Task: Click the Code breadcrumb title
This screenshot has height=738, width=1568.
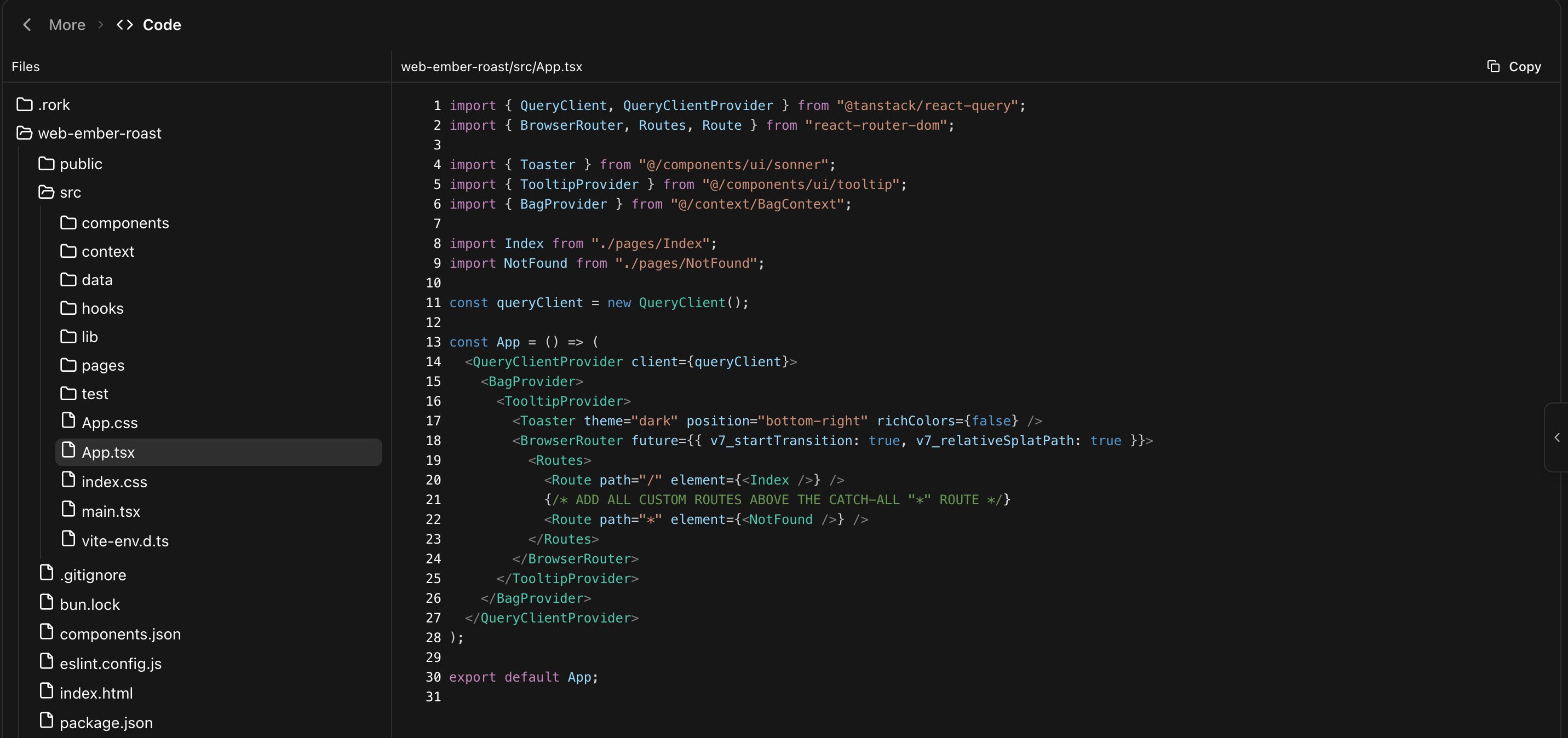Action: point(162,25)
